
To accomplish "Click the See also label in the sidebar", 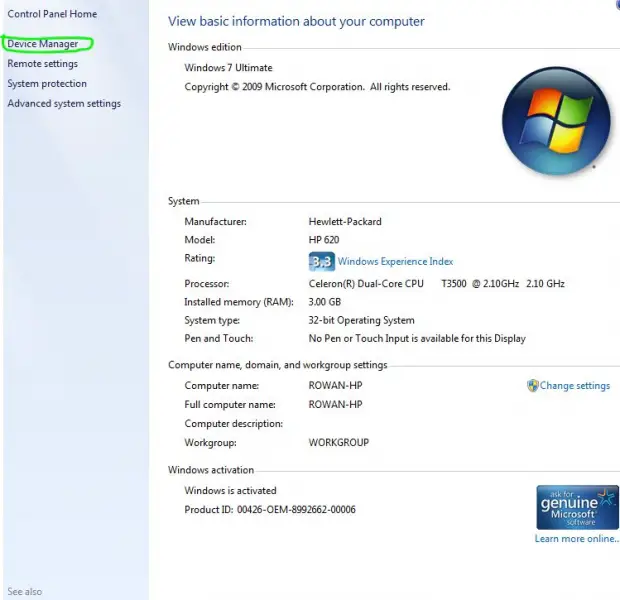I will [x=25, y=592].
